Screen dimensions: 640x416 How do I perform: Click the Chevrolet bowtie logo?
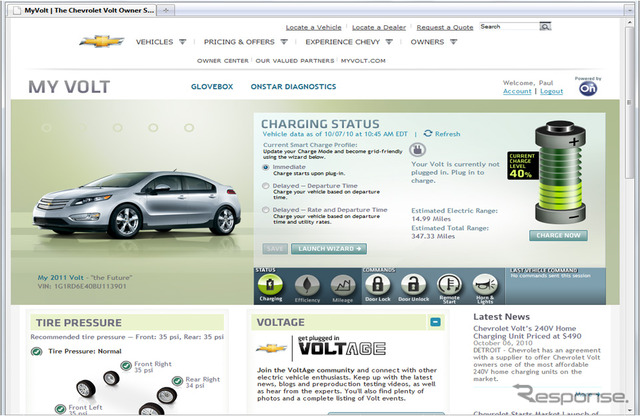(102, 41)
